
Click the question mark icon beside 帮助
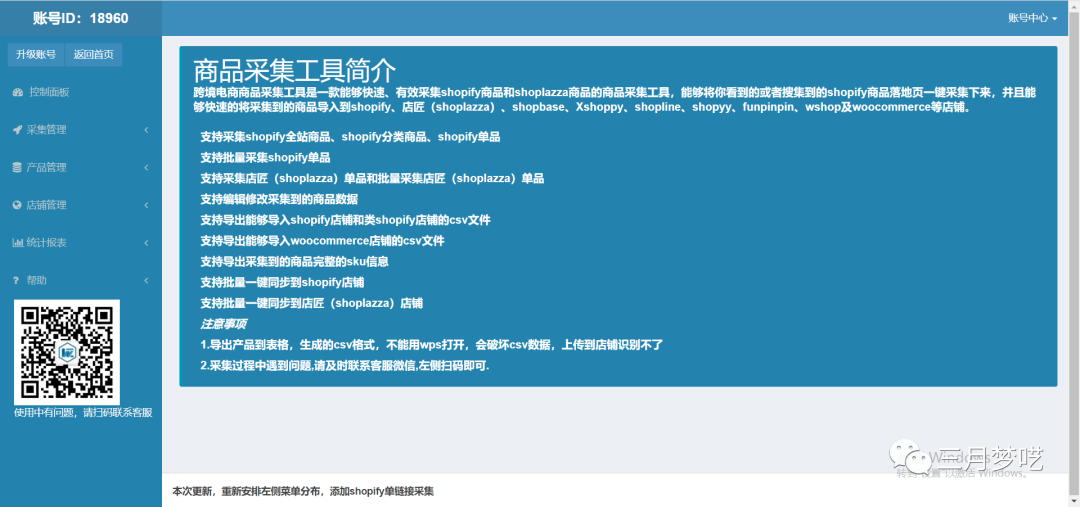click(15, 280)
